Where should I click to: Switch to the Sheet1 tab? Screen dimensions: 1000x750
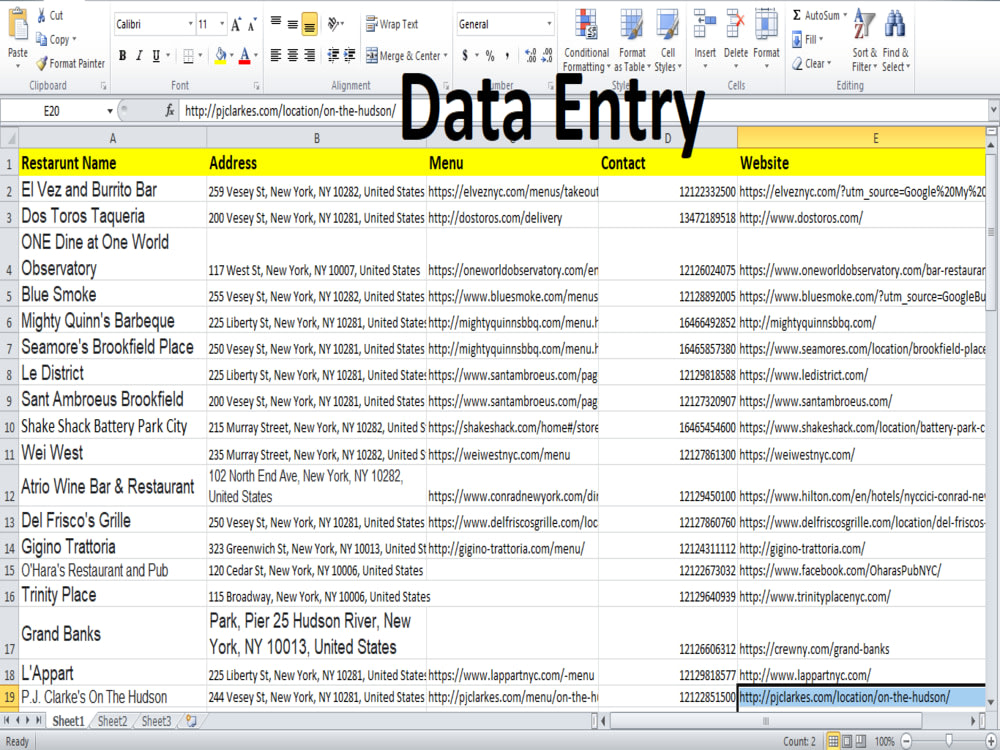[x=68, y=721]
